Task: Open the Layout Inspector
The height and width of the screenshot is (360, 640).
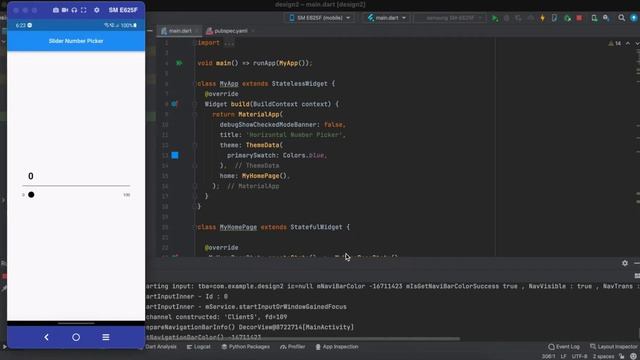Action: click(613, 347)
